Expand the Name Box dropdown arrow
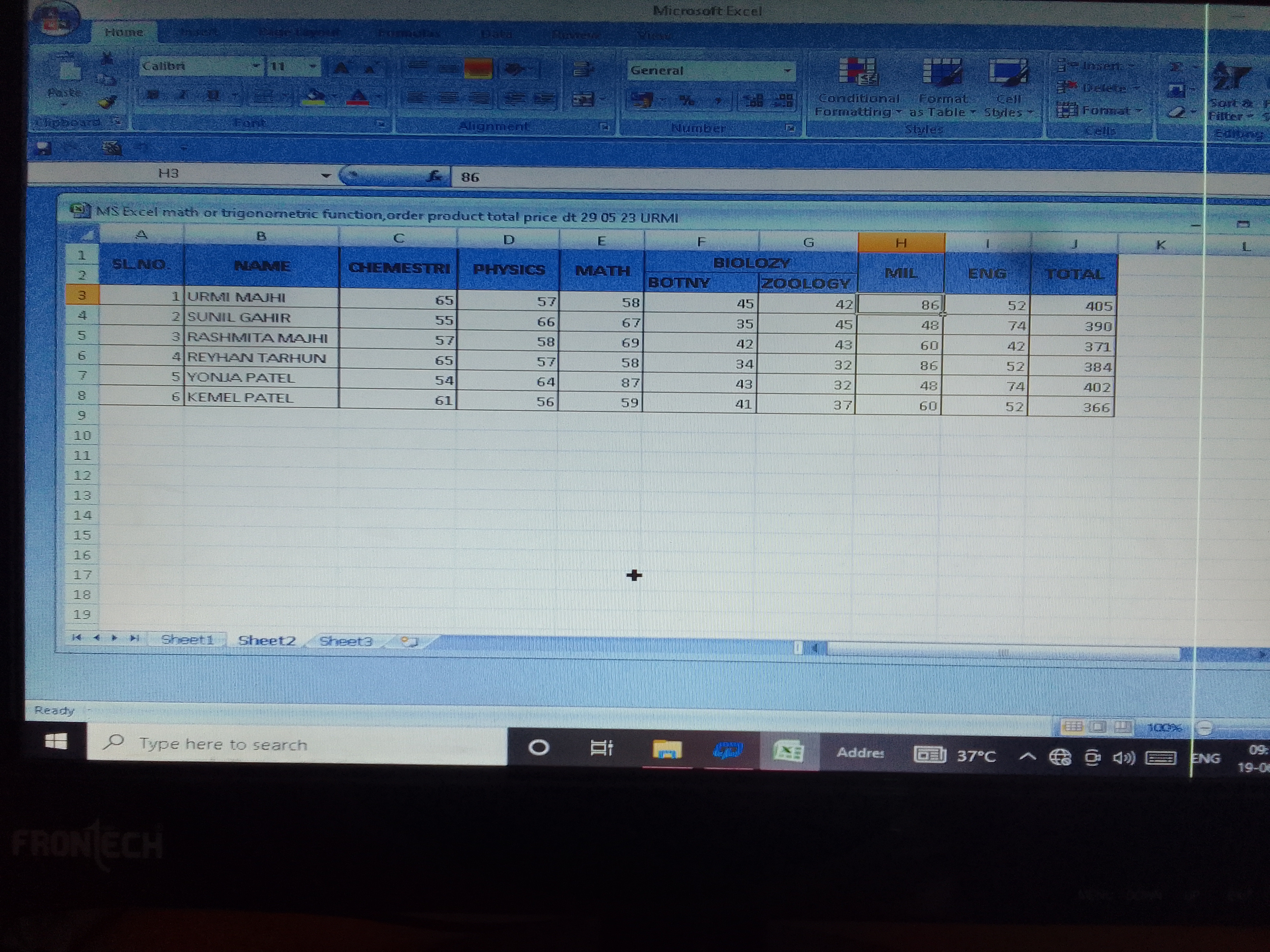The height and width of the screenshot is (952, 1270). click(326, 175)
